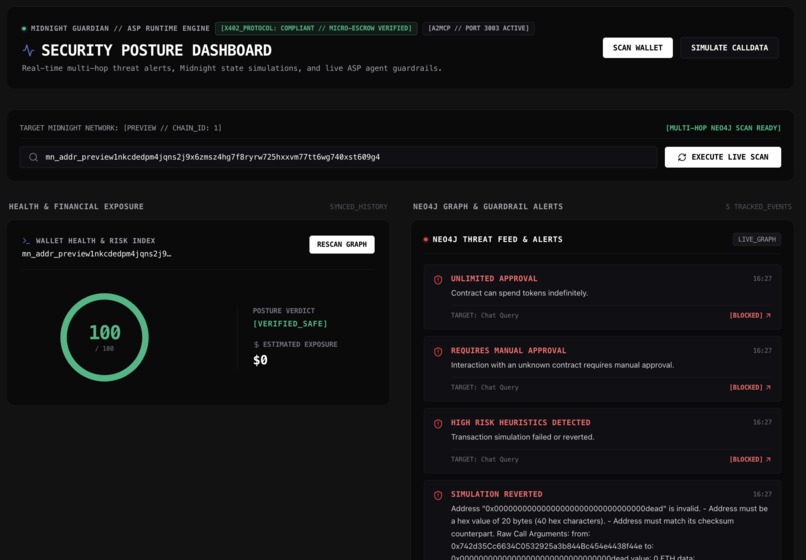This screenshot has width=806, height=560.
Task: Click the 100 health score ring gauge
Action: click(x=104, y=337)
